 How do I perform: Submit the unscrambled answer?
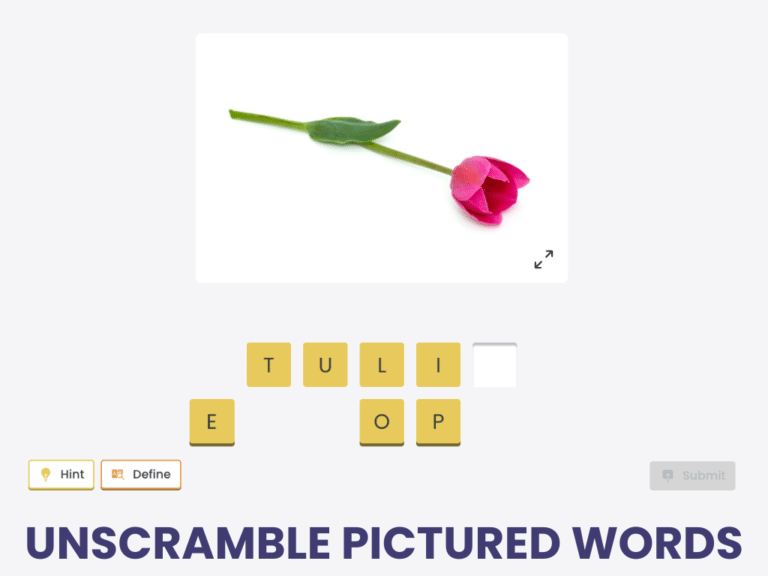[x=692, y=476]
